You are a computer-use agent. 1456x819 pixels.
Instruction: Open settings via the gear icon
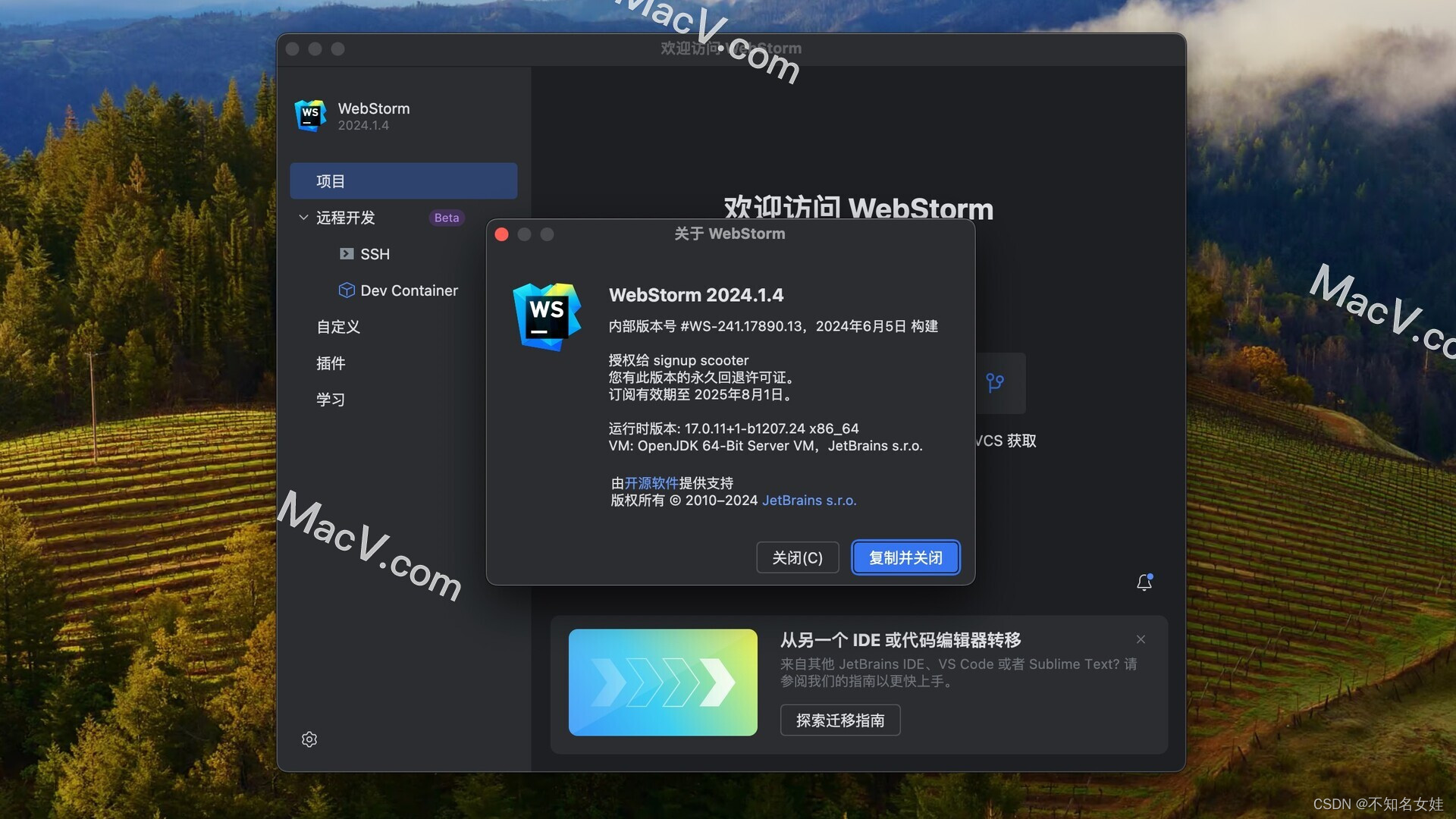coord(309,739)
